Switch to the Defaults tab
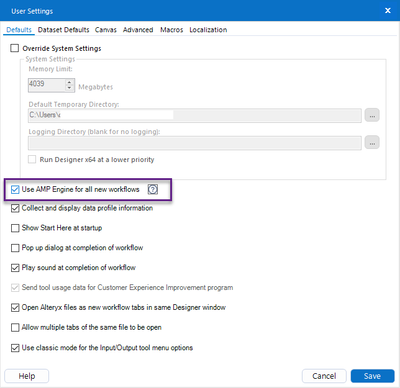The width and height of the screenshot is (400, 388). (x=19, y=30)
